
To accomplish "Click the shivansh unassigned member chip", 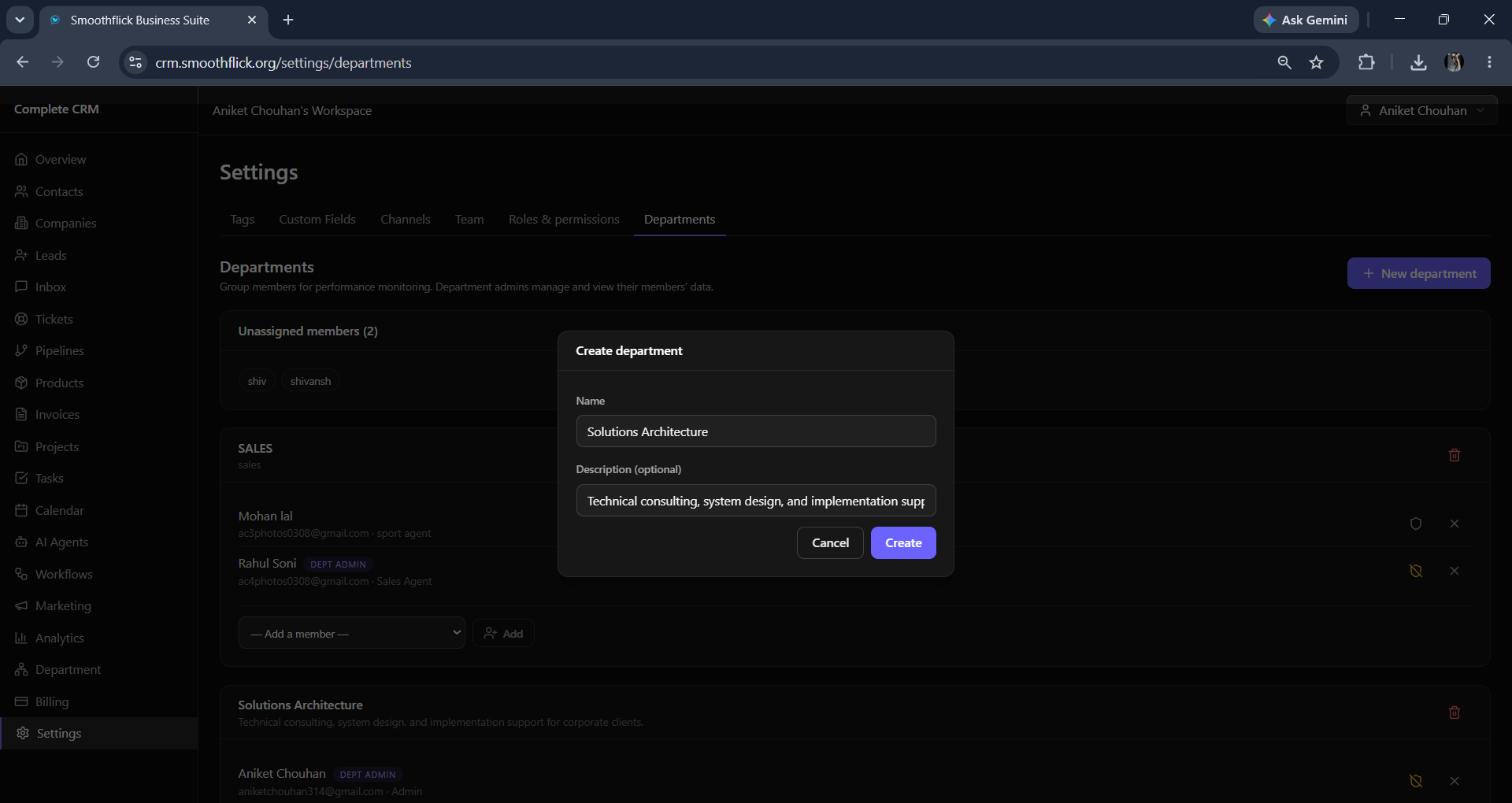I will 310,381.
